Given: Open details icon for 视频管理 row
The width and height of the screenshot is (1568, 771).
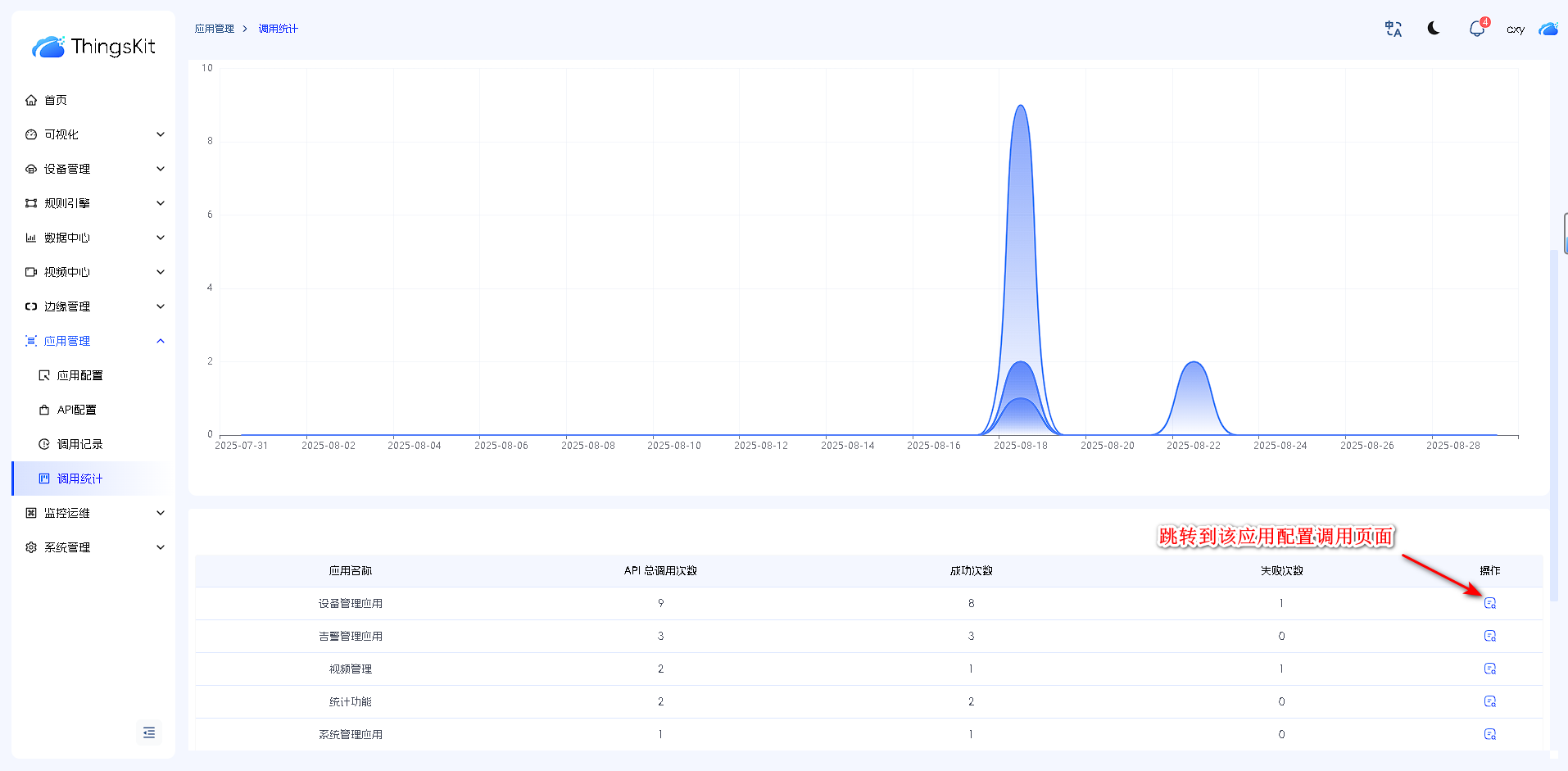Looking at the screenshot, I should 1489,669.
